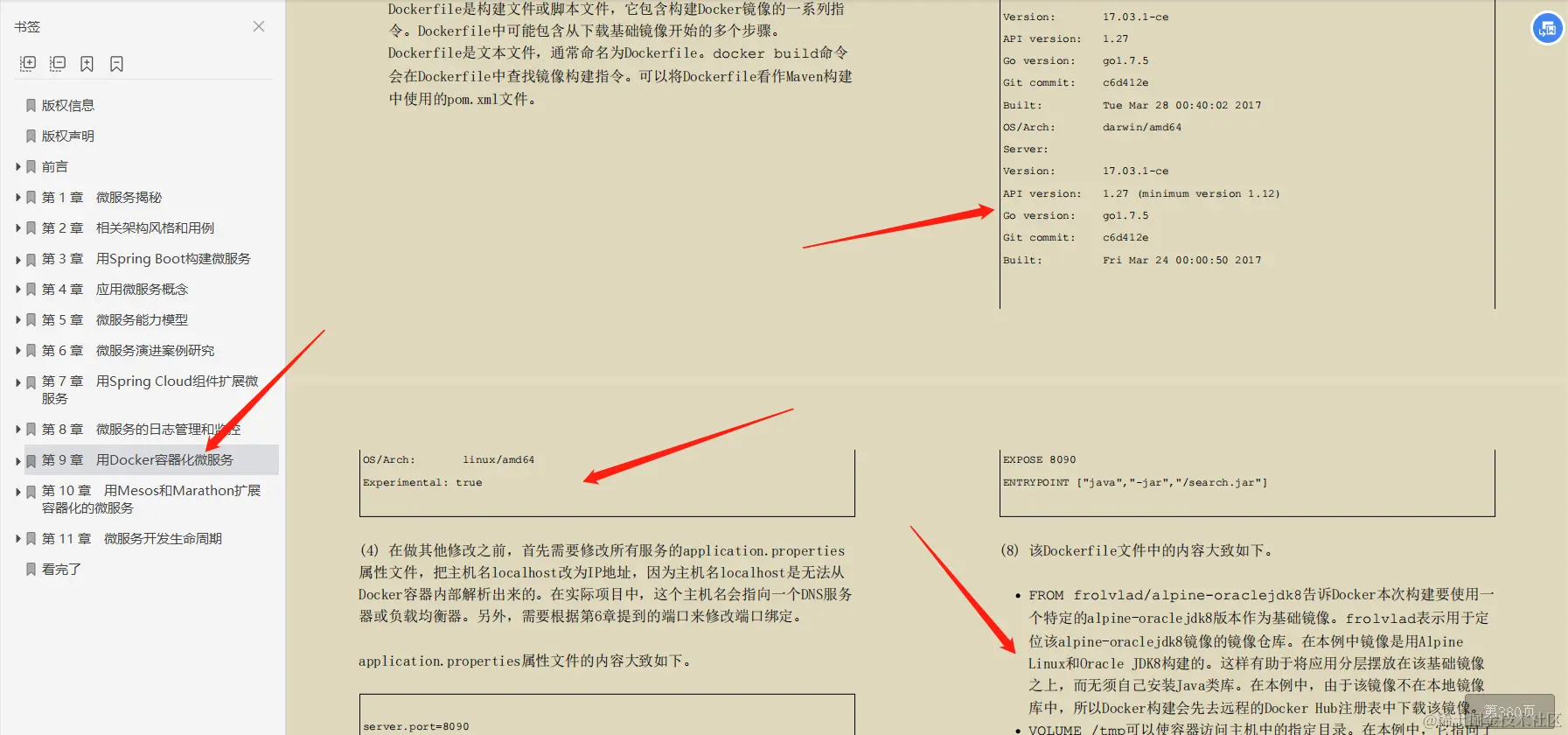Expand 第 5 章 微服务能力模型 arrow
This screenshot has height=735, width=1568.
coord(18,319)
